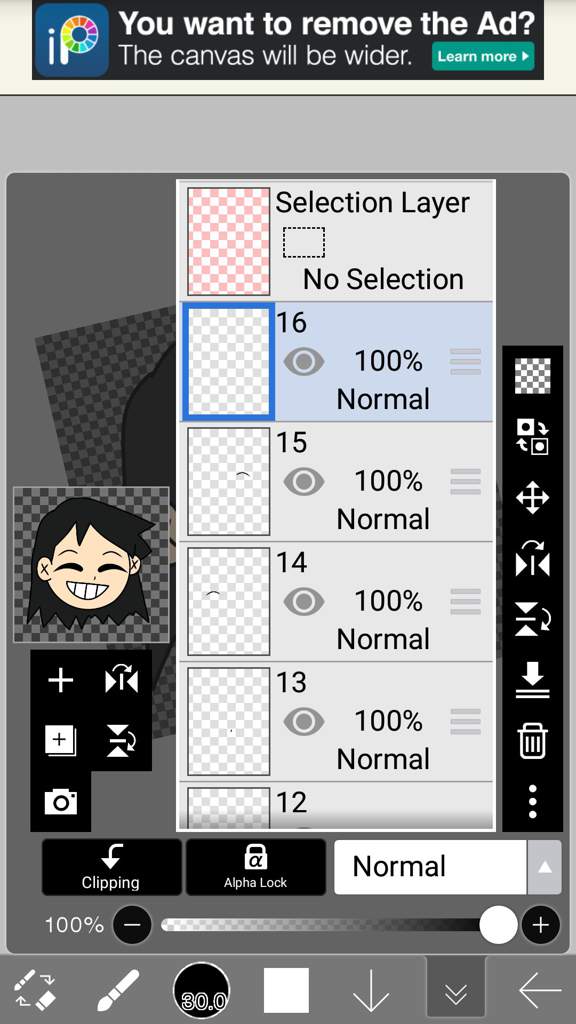Click the opacity slider handle
Viewport: 576px width, 1024px height.
[x=498, y=925]
